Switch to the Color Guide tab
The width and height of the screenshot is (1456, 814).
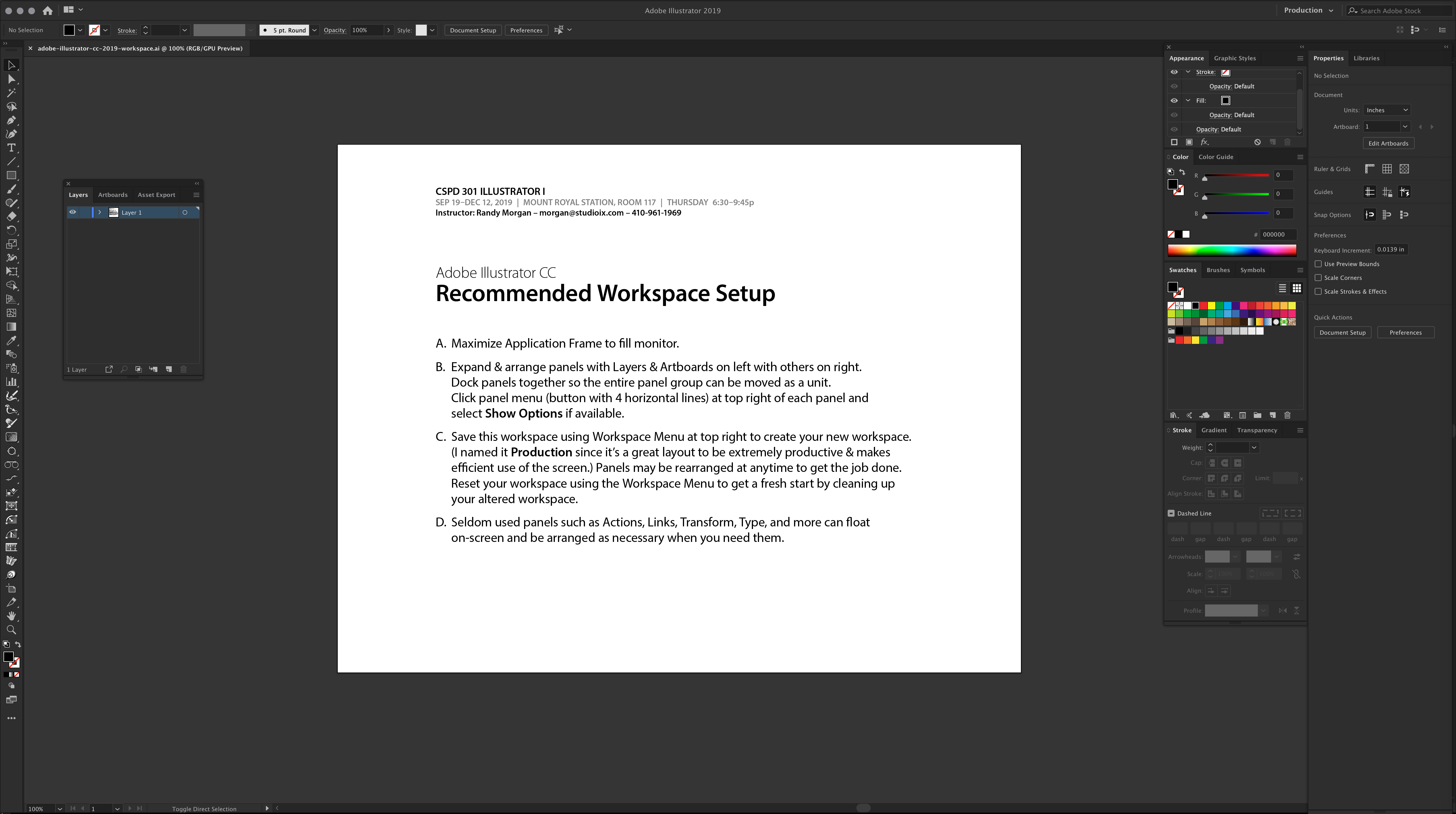point(1216,157)
